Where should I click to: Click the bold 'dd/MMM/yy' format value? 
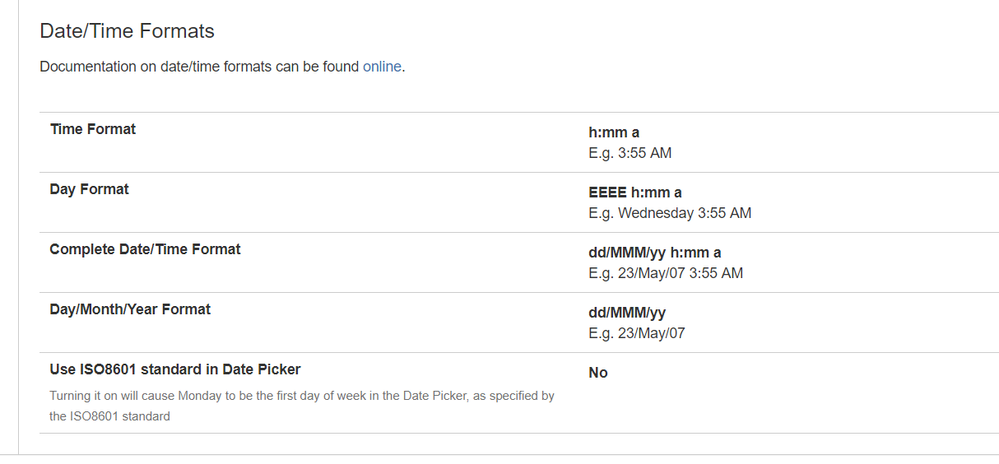pyautogui.click(x=627, y=312)
